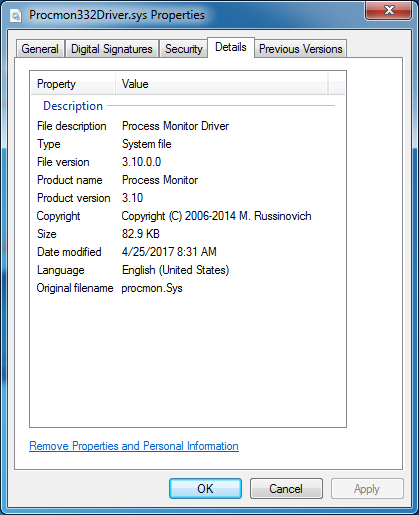The width and height of the screenshot is (419, 515).
Task: Open the Security tab
Action: (x=184, y=49)
